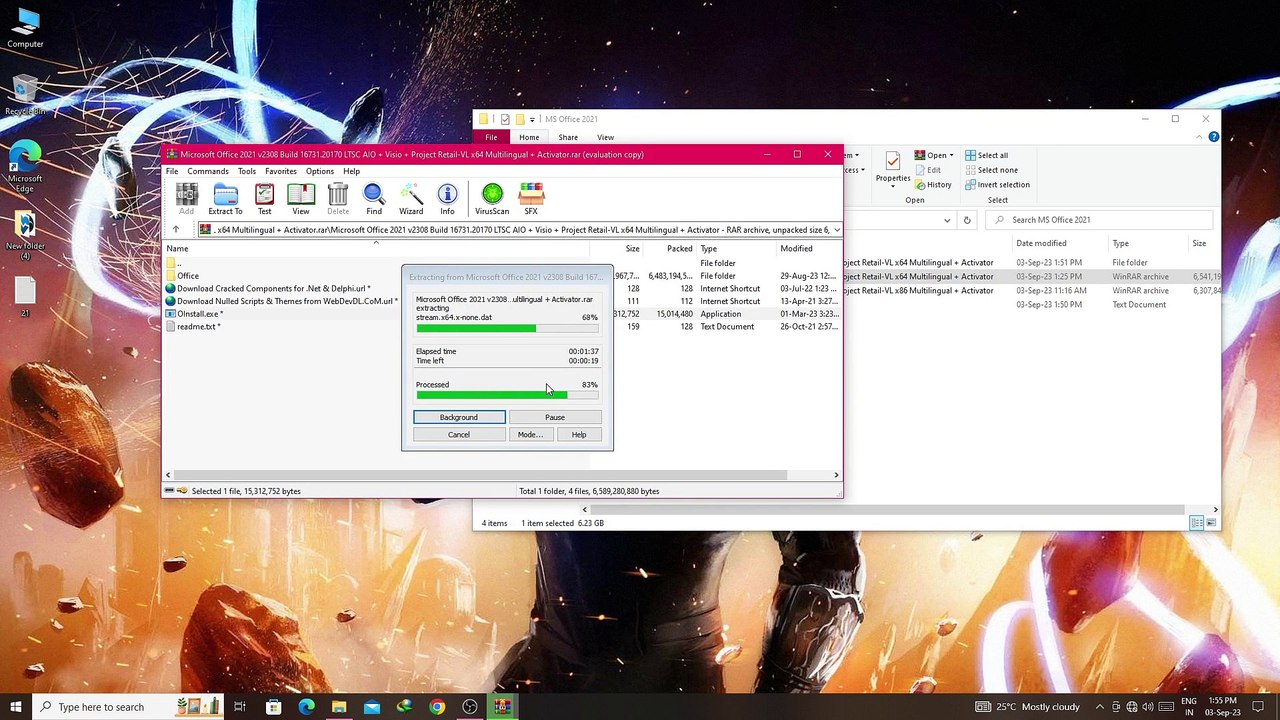The height and width of the screenshot is (720, 1280).
Task: Select the Office folder in the archive
Action: (x=188, y=276)
